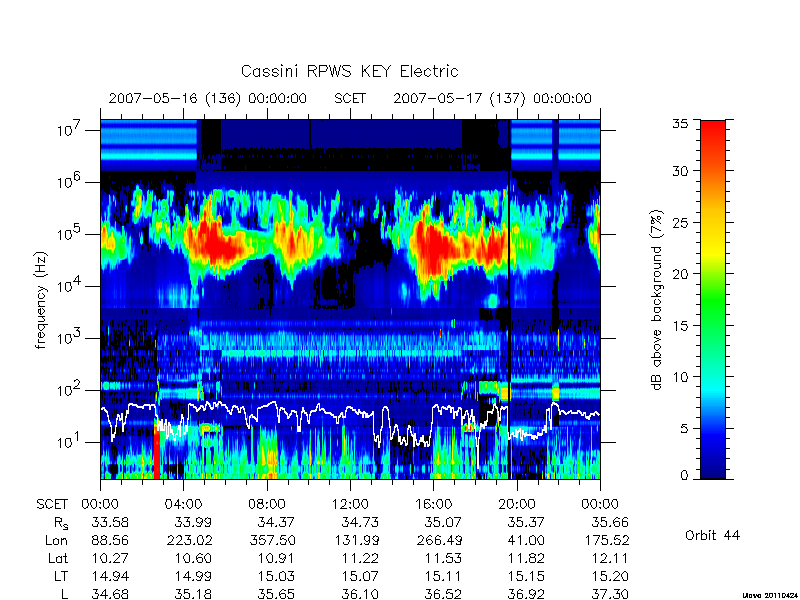Select the start date 2007-05-16 (136) 00:00:00
Screen dimensions: 800x600
[x=208, y=98]
